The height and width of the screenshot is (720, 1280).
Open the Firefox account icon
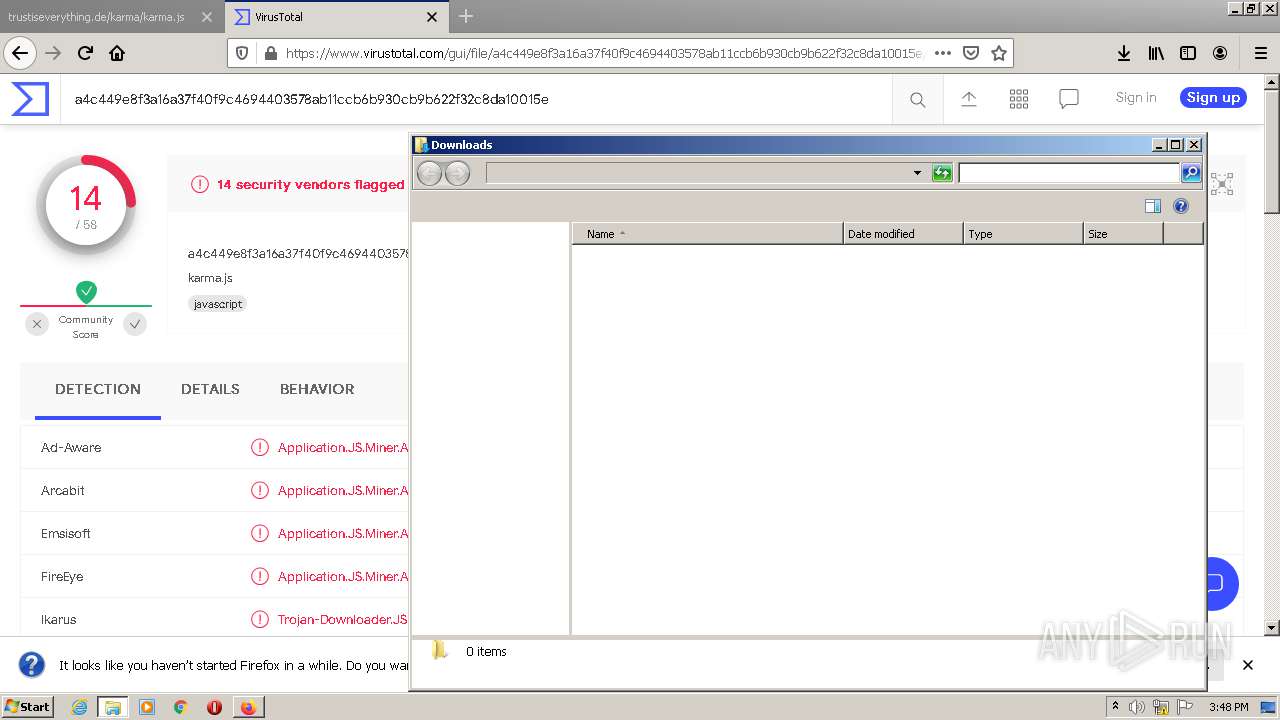[x=1220, y=53]
